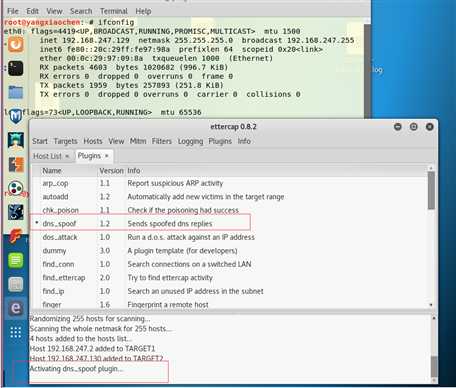Click the dark blue creature icon in dock

tap(16, 212)
